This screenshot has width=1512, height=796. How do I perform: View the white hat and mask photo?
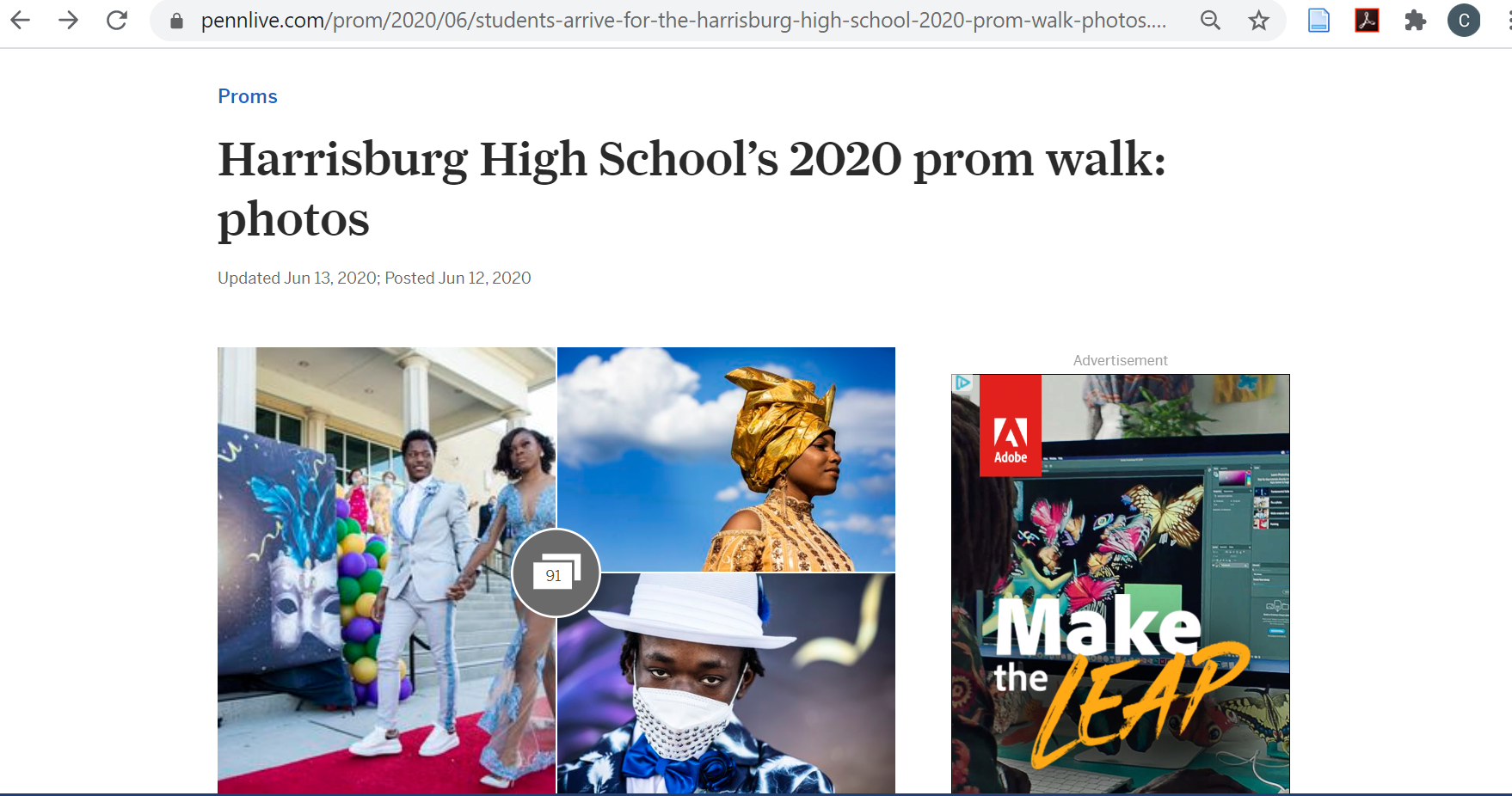[727, 683]
